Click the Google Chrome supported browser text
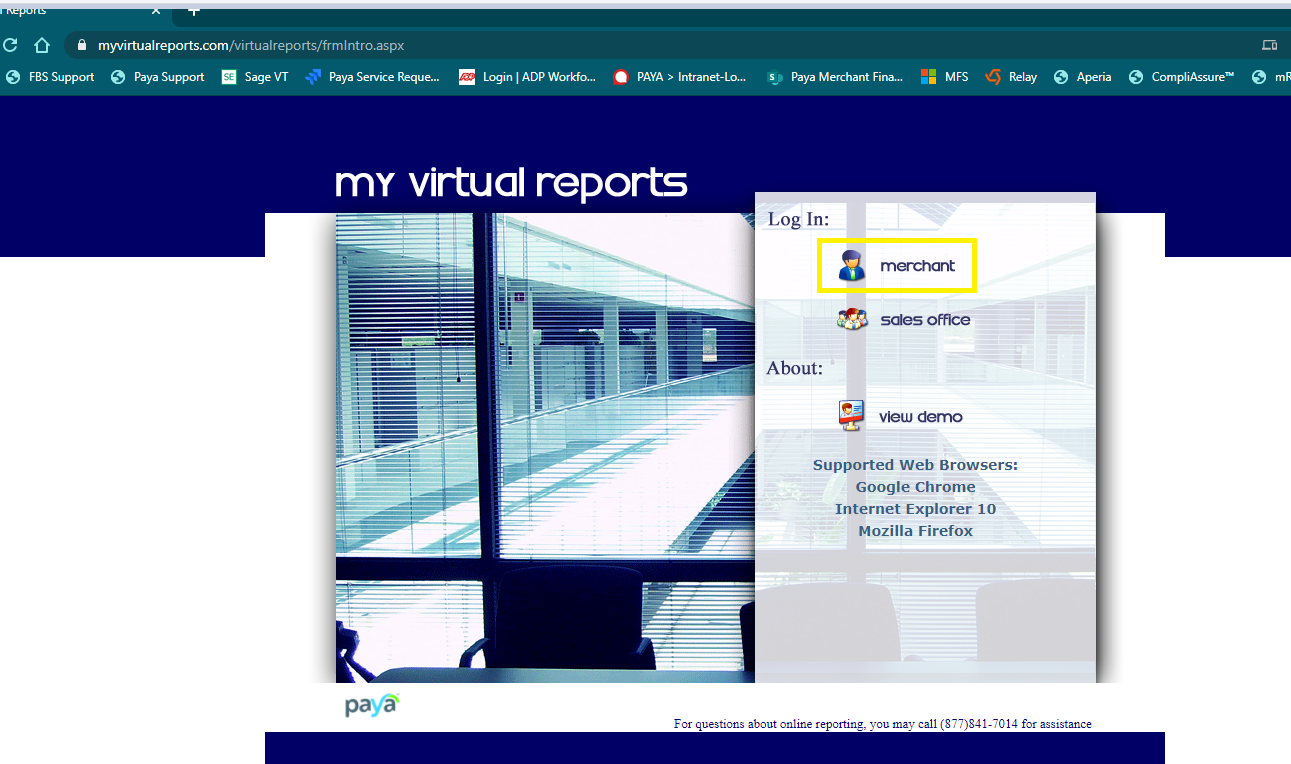1291x764 pixels. pyautogui.click(x=915, y=487)
